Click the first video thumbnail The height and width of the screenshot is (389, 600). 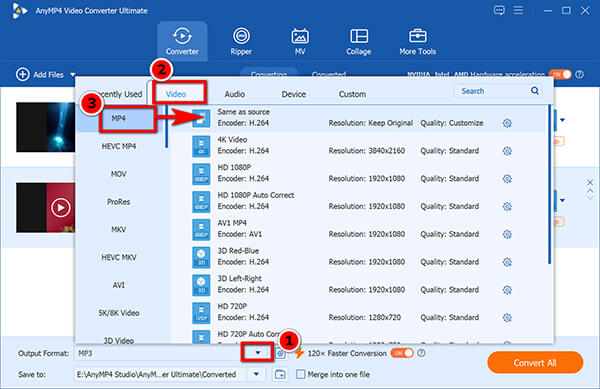point(46,127)
